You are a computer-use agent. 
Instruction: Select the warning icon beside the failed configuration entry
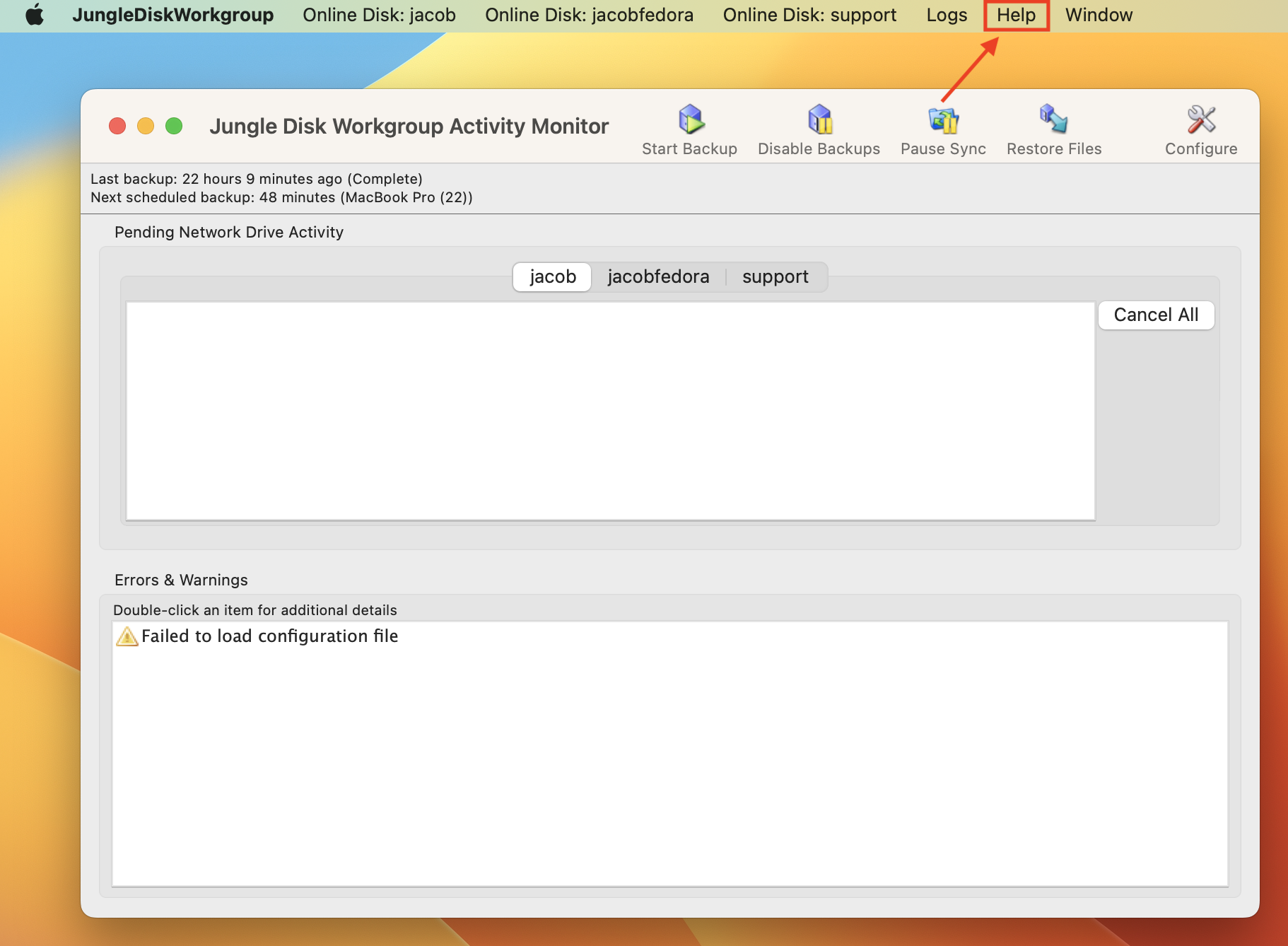coord(127,636)
